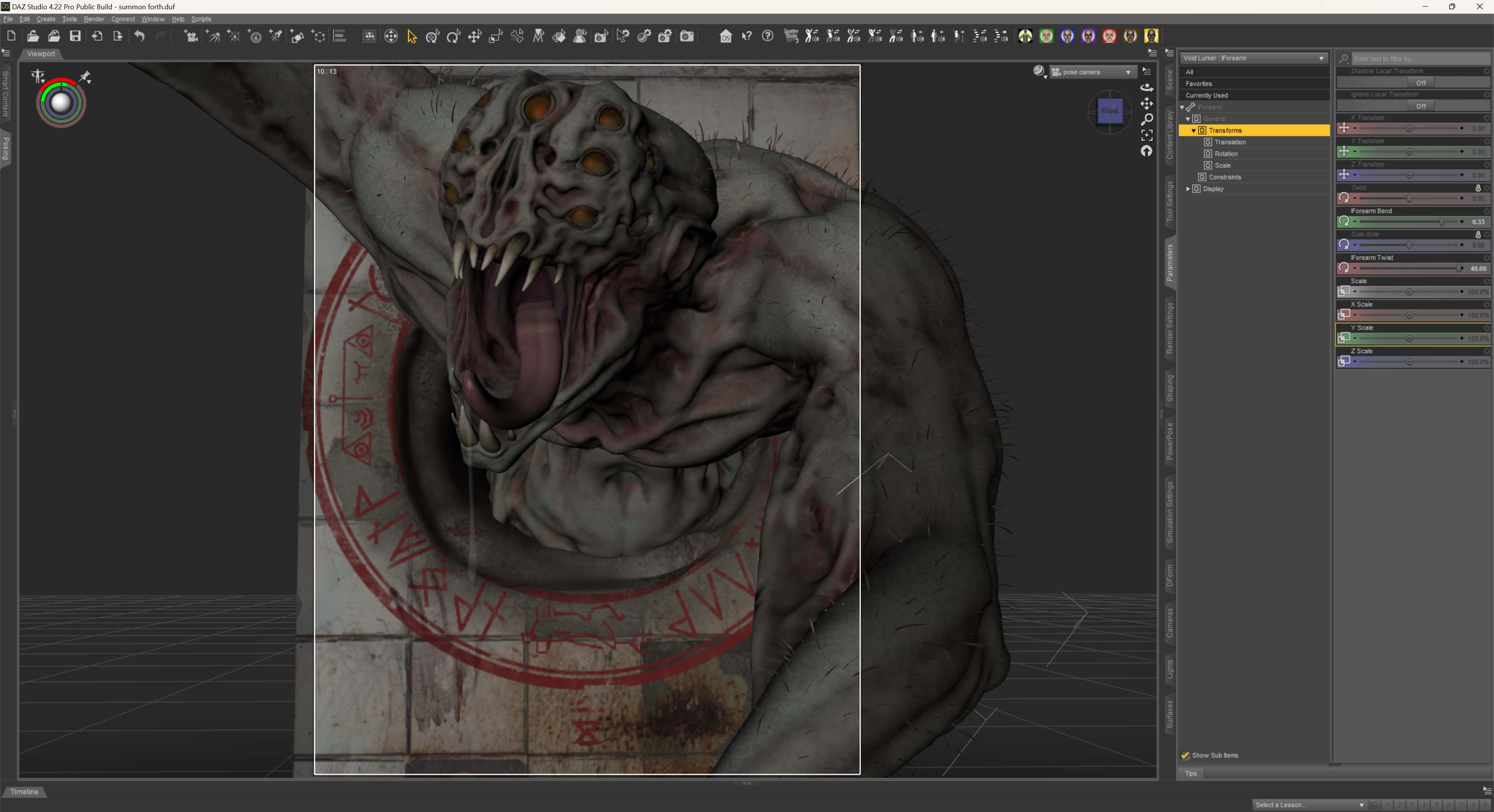Toggle Disable Local Transform Off switch
Screen dimensions: 1494x812
tap(1420, 83)
